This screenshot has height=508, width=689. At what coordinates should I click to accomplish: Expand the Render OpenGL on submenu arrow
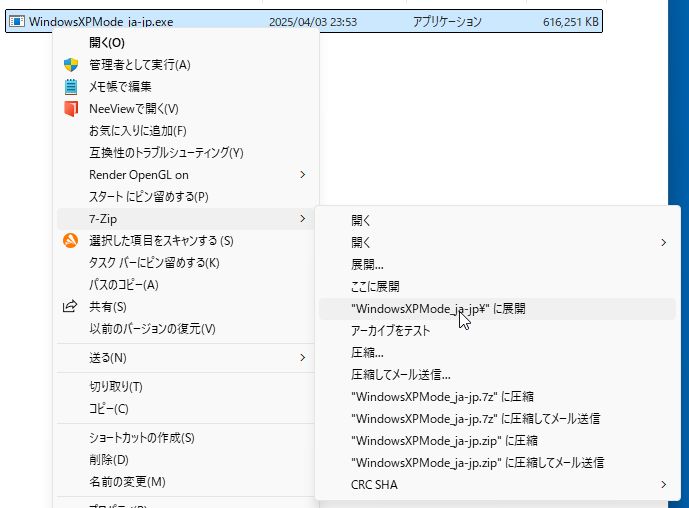coord(303,175)
